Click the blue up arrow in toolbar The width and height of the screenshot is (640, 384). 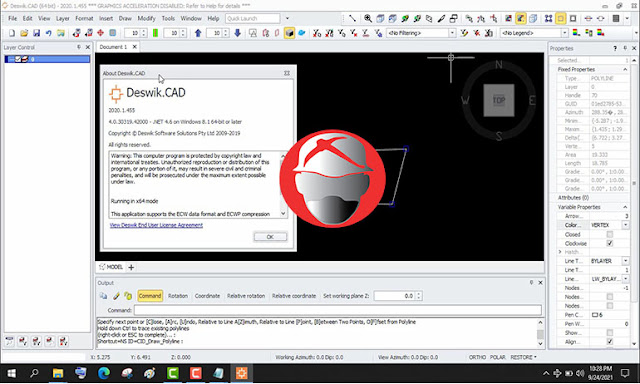(198, 33)
